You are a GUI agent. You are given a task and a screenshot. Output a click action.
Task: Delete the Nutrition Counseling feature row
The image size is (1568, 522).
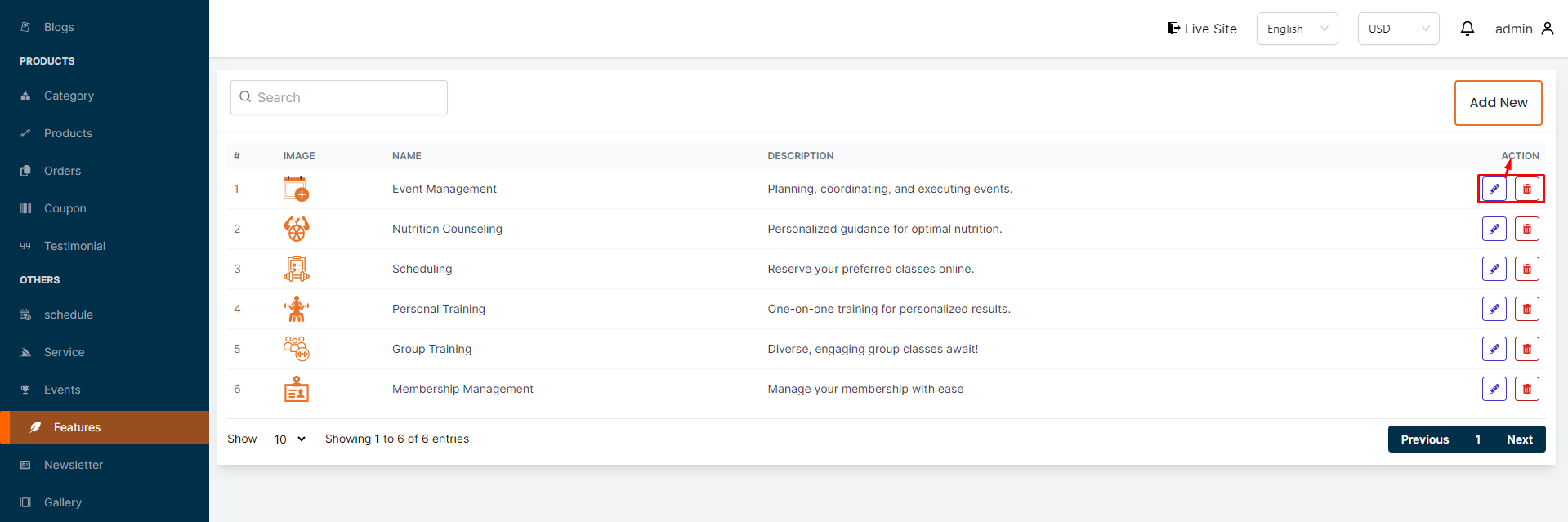coord(1526,229)
